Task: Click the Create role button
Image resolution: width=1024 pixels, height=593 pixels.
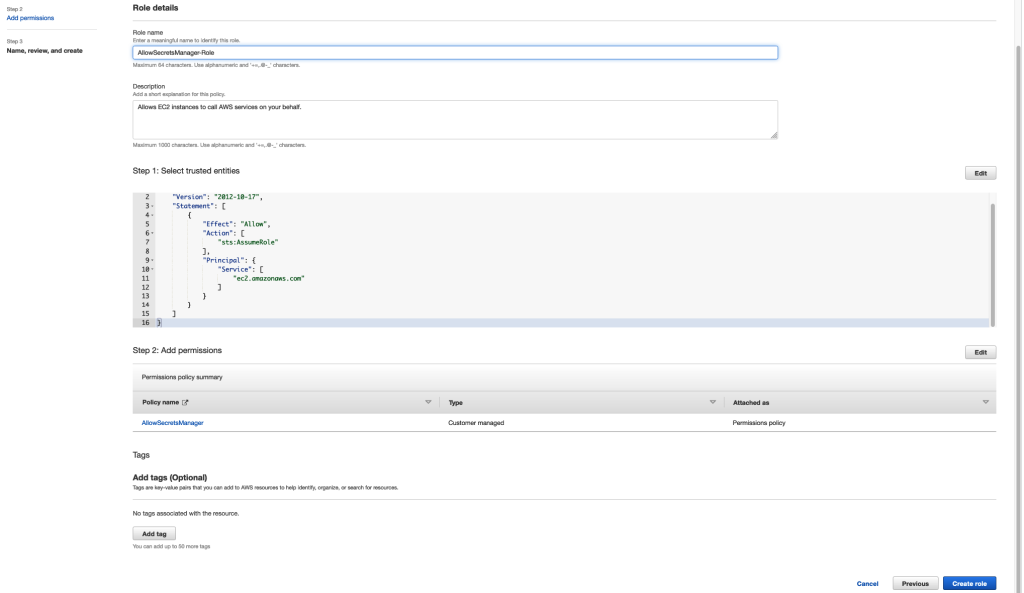Action: pos(968,583)
